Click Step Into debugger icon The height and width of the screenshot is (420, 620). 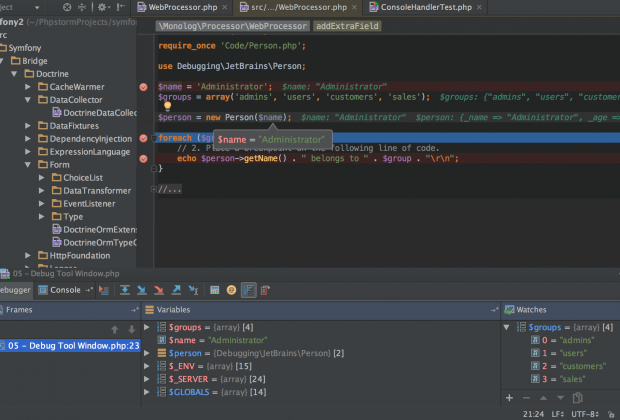[142, 290]
